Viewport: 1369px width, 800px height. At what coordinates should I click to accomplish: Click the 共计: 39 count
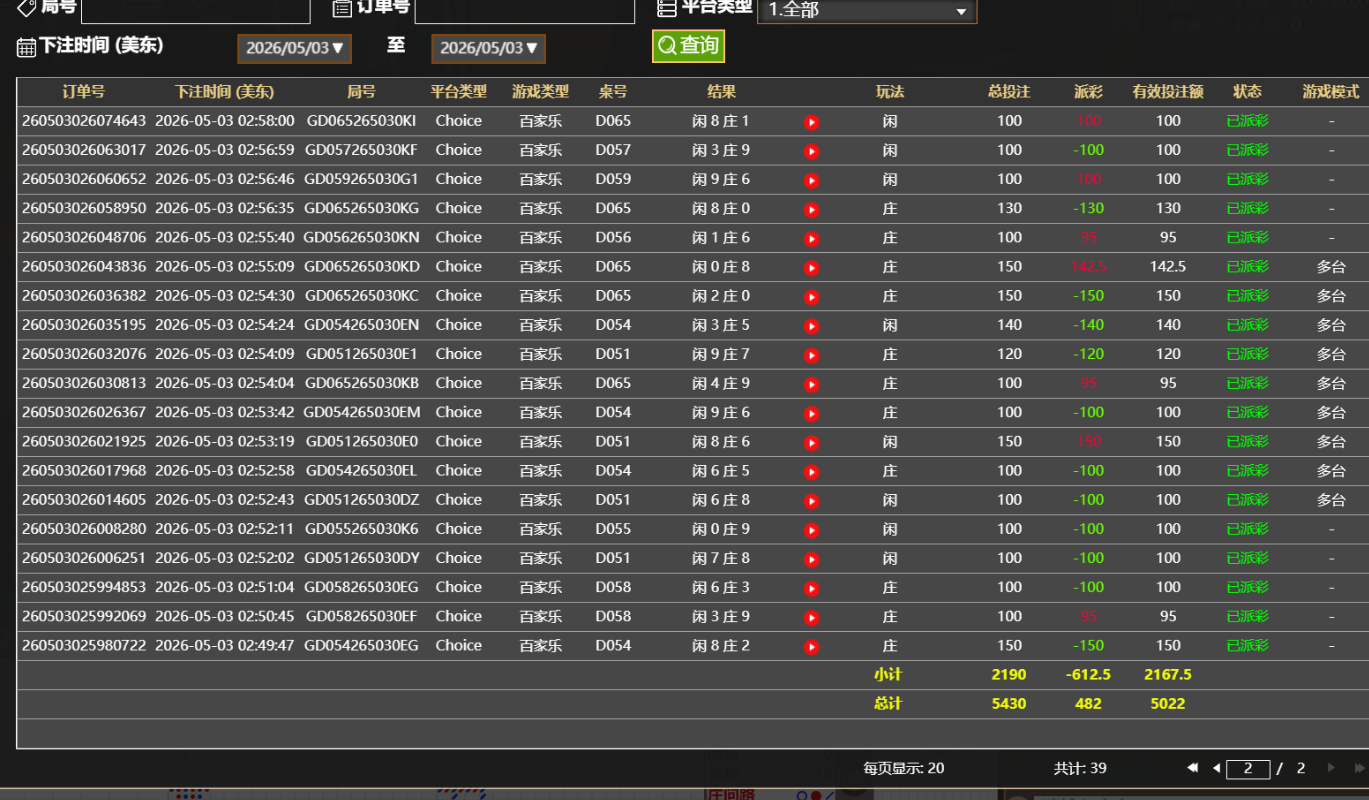click(1080, 769)
